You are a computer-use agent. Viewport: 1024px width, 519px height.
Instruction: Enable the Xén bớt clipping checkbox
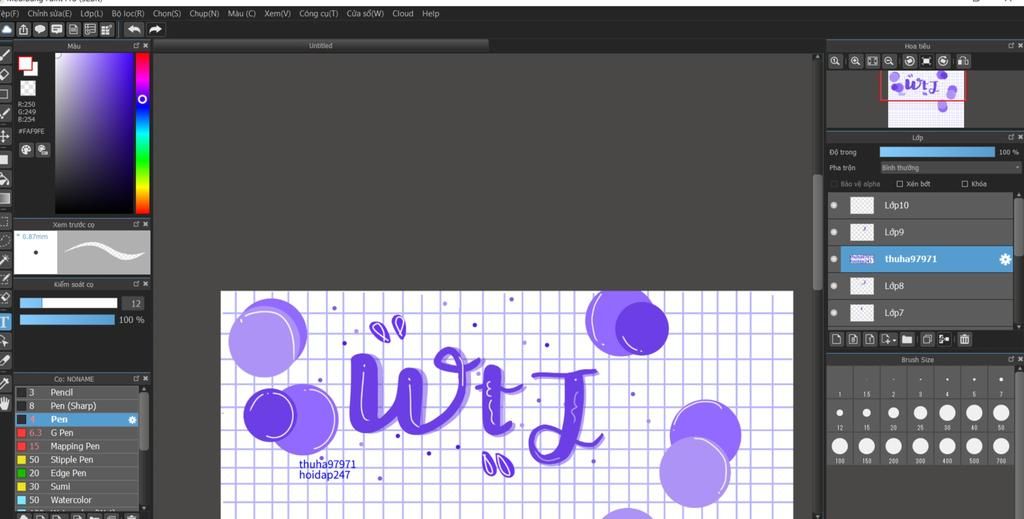click(x=899, y=184)
